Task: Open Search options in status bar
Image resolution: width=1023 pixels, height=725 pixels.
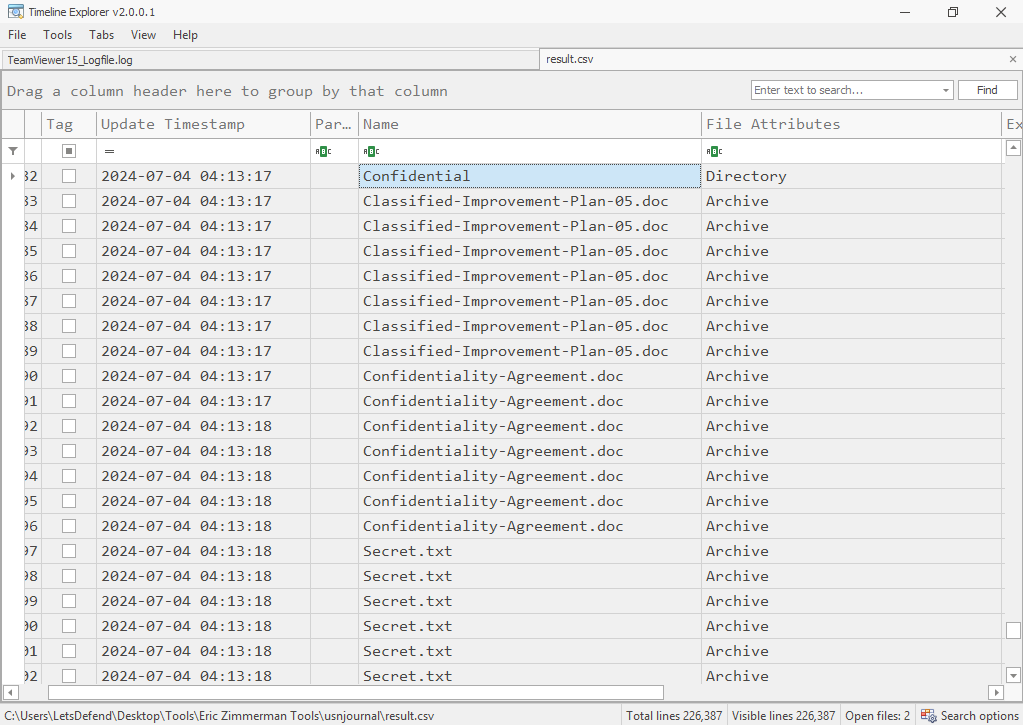Action: pos(970,716)
